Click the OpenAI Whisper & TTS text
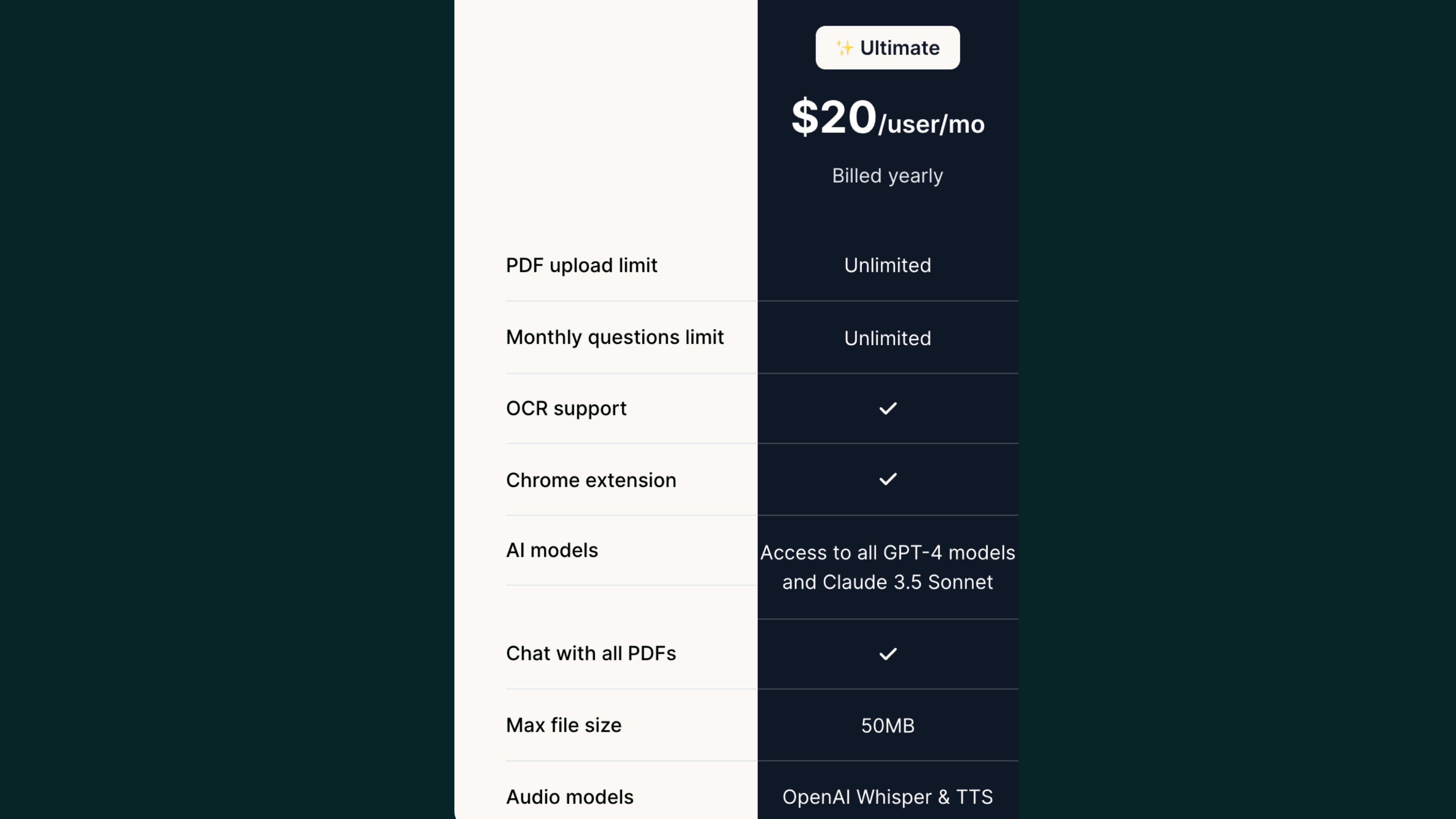 tap(887, 797)
